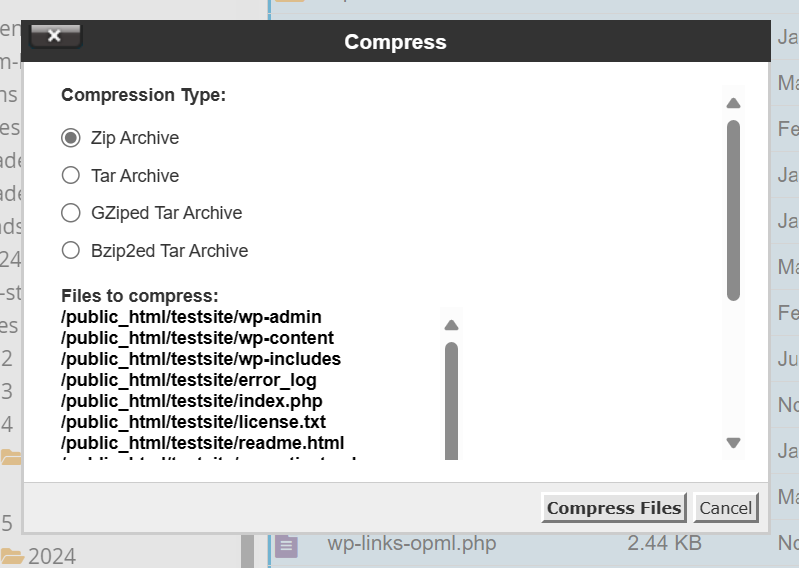Click the wp-links-opml.php file icon
This screenshot has height=568, width=799.
point(286,546)
